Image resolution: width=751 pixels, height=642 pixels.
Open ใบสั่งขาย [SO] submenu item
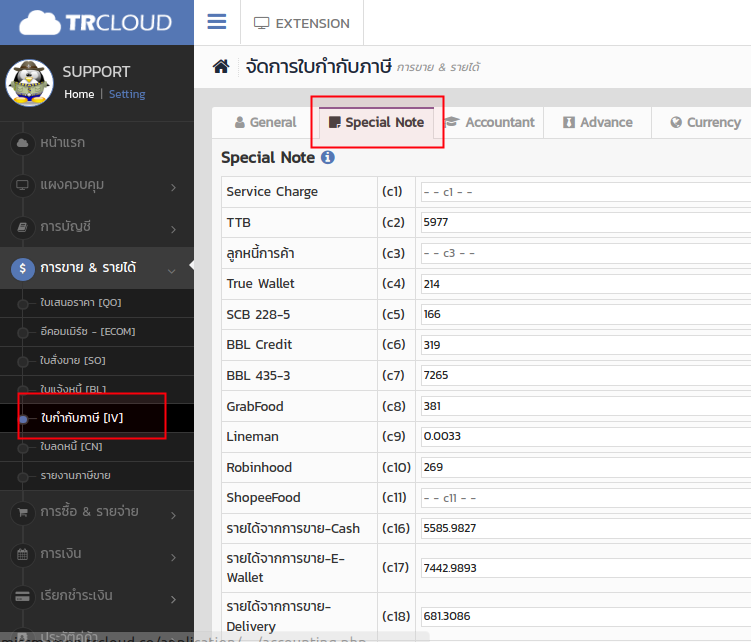[x=73, y=360]
